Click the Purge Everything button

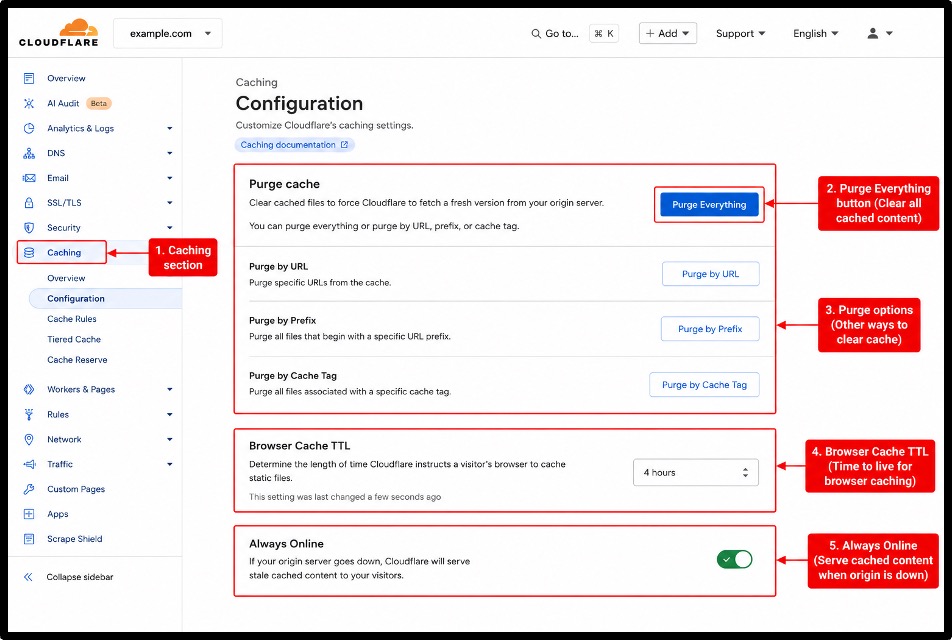[709, 205]
